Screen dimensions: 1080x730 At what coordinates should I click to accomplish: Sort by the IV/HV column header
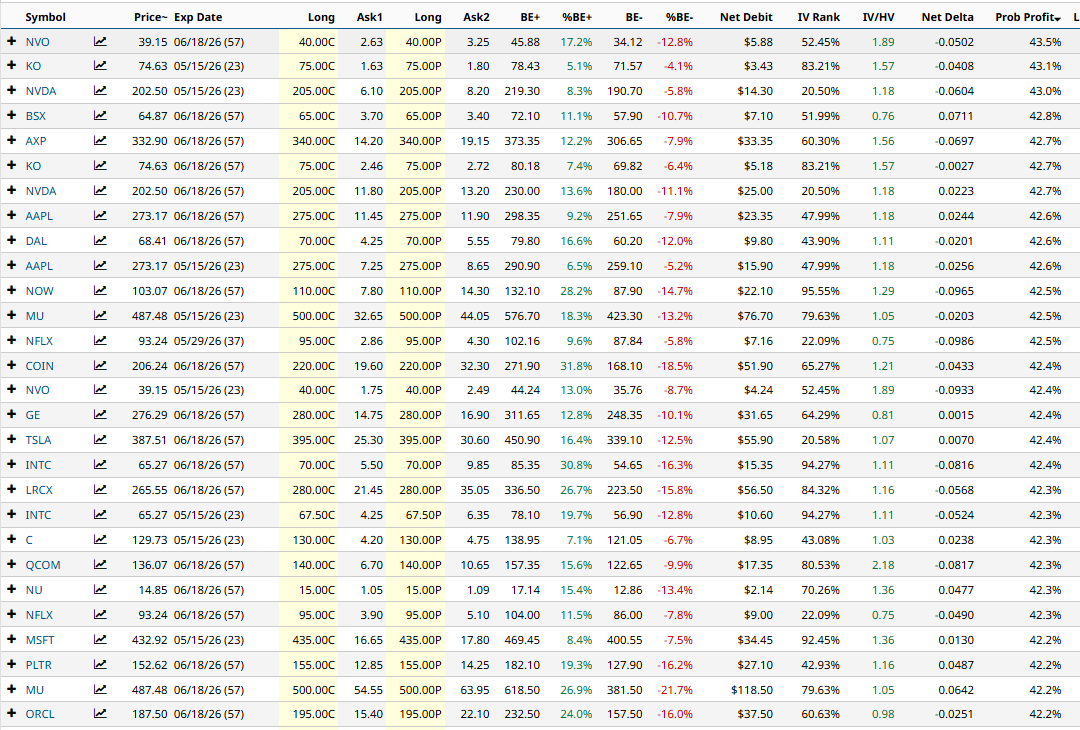(878, 17)
